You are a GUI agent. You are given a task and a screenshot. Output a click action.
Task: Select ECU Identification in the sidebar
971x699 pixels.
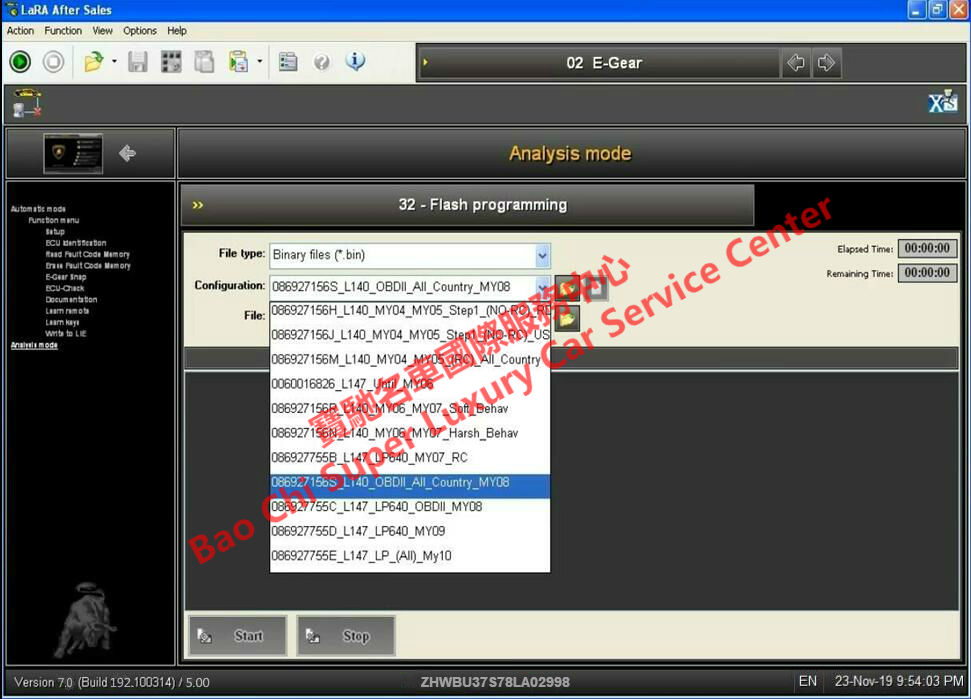click(x=76, y=243)
